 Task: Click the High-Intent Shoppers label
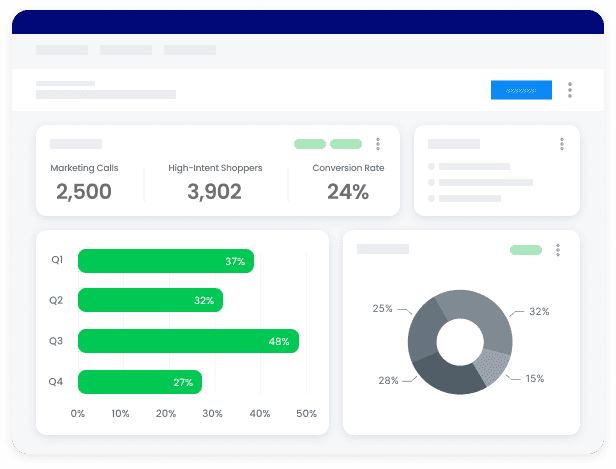click(215, 168)
